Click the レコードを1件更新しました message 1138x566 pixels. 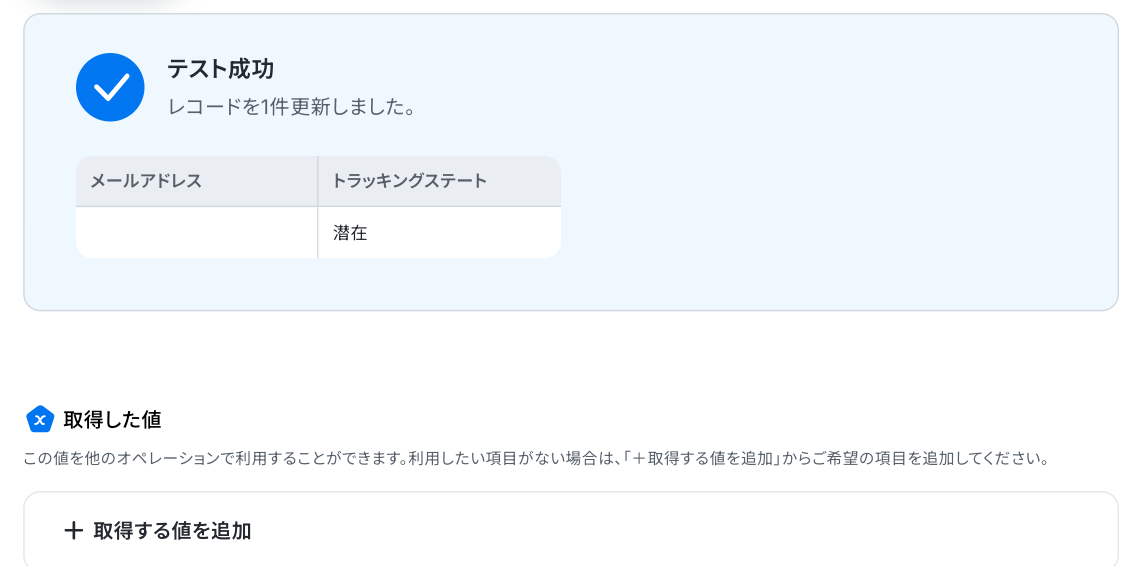[x=291, y=107]
